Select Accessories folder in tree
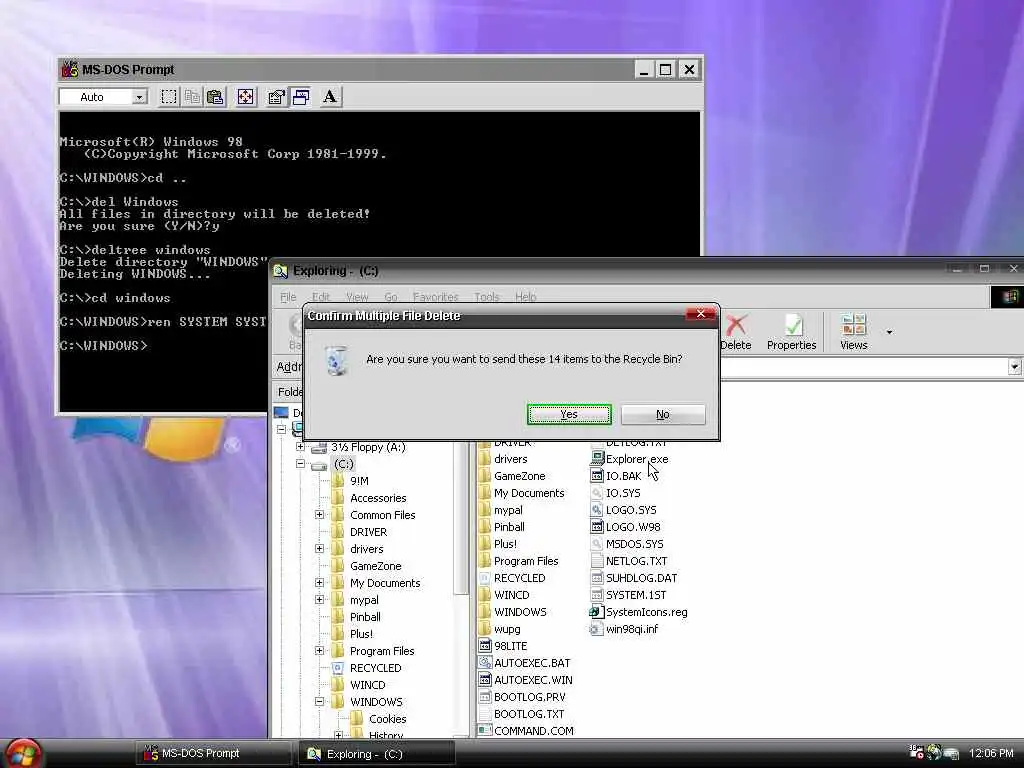The height and width of the screenshot is (768, 1024). (x=378, y=498)
